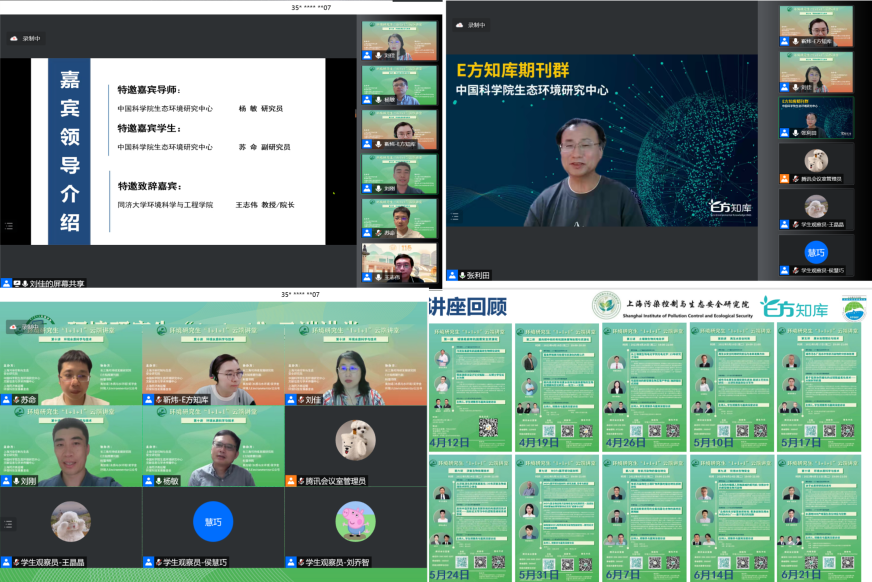Click the E方知库 logo in the lecture review header
This screenshot has height=582, width=872.
[x=787, y=305]
